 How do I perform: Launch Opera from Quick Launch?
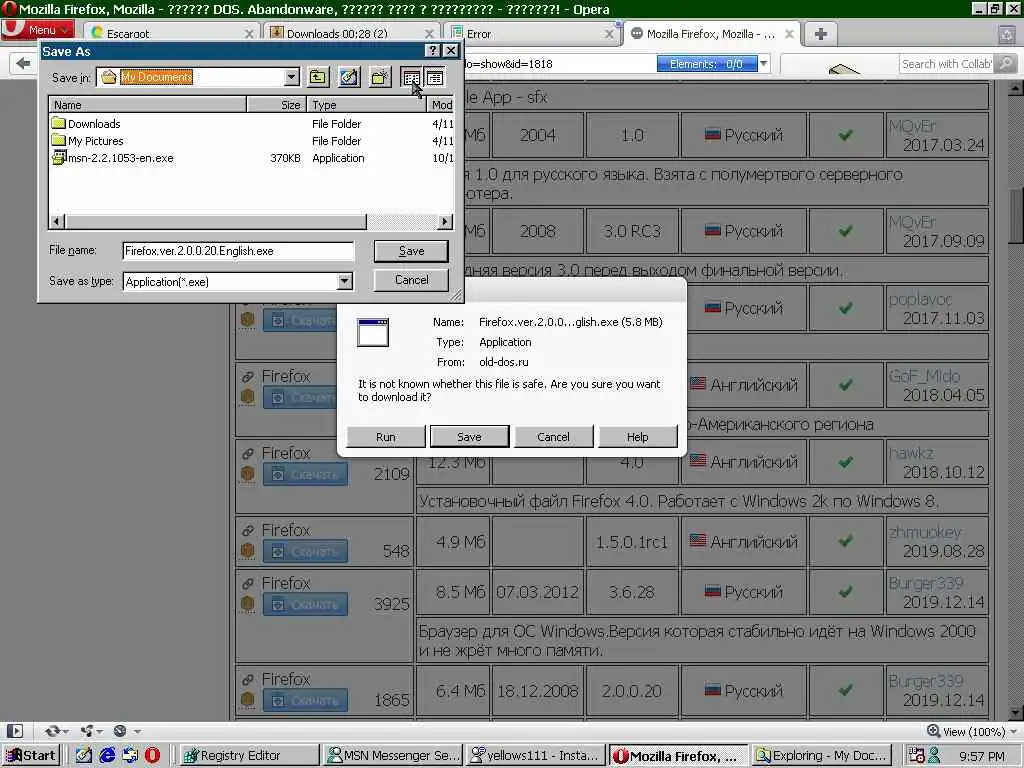pos(152,756)
